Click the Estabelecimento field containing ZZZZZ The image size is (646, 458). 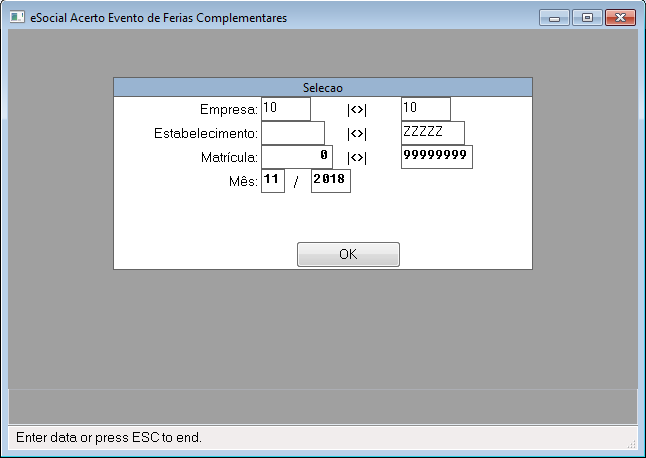click(433, 133)
